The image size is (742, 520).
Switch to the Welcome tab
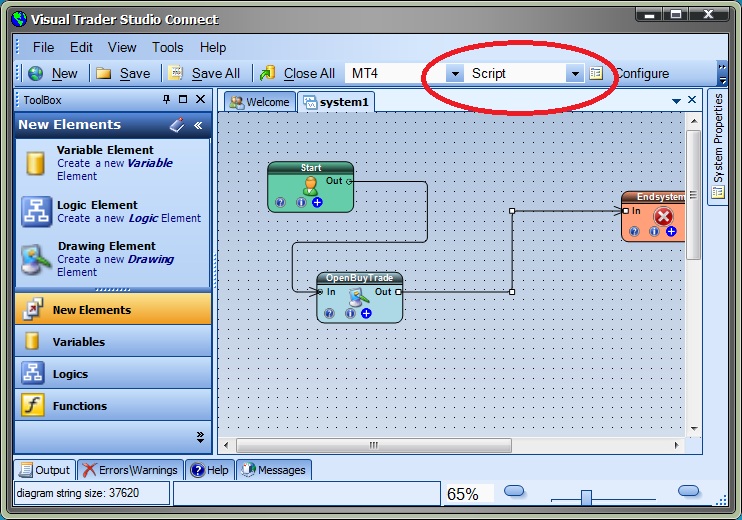(260, 102)
